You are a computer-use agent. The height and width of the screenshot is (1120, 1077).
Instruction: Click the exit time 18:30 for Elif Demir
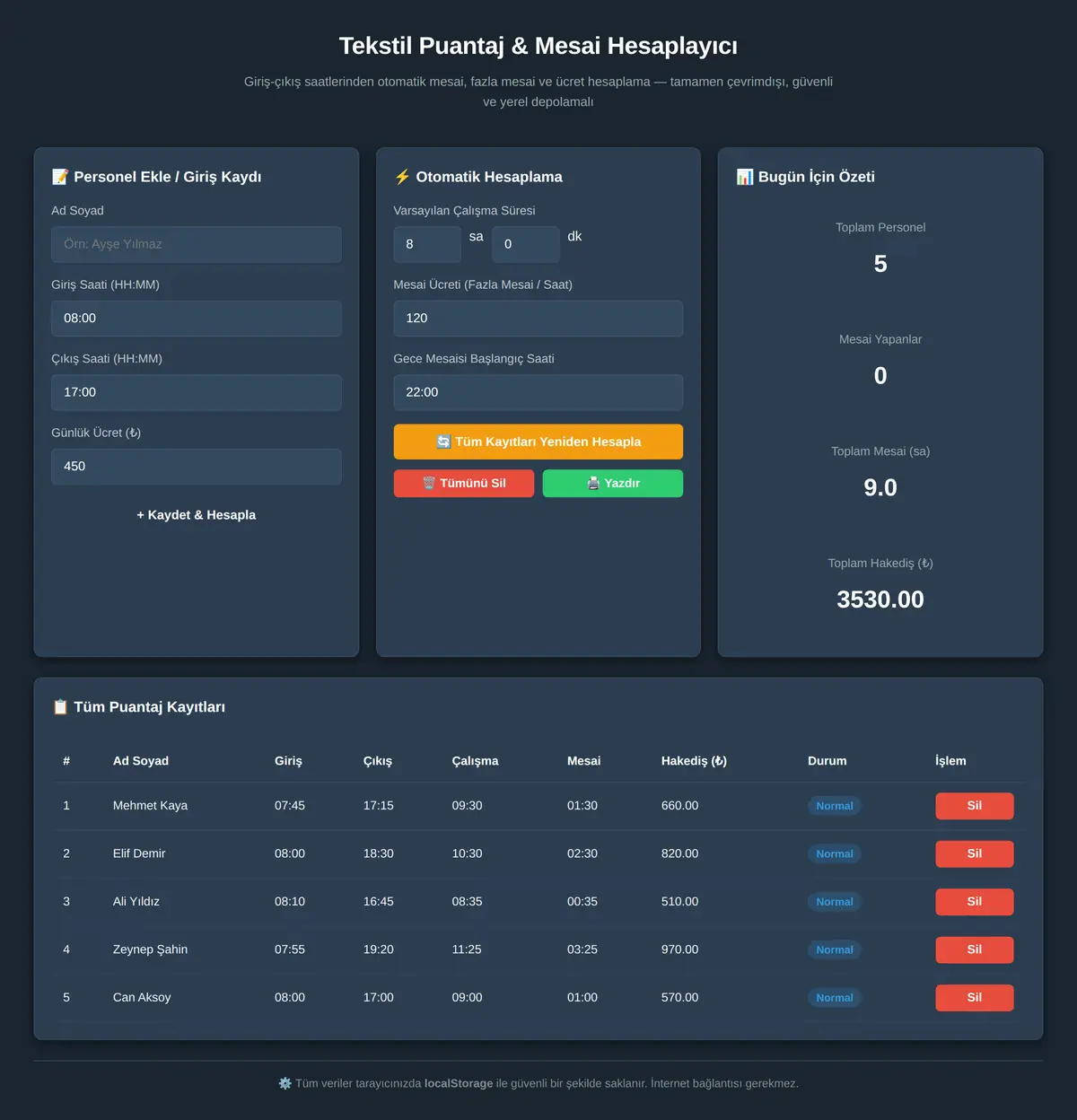point(378,853)
